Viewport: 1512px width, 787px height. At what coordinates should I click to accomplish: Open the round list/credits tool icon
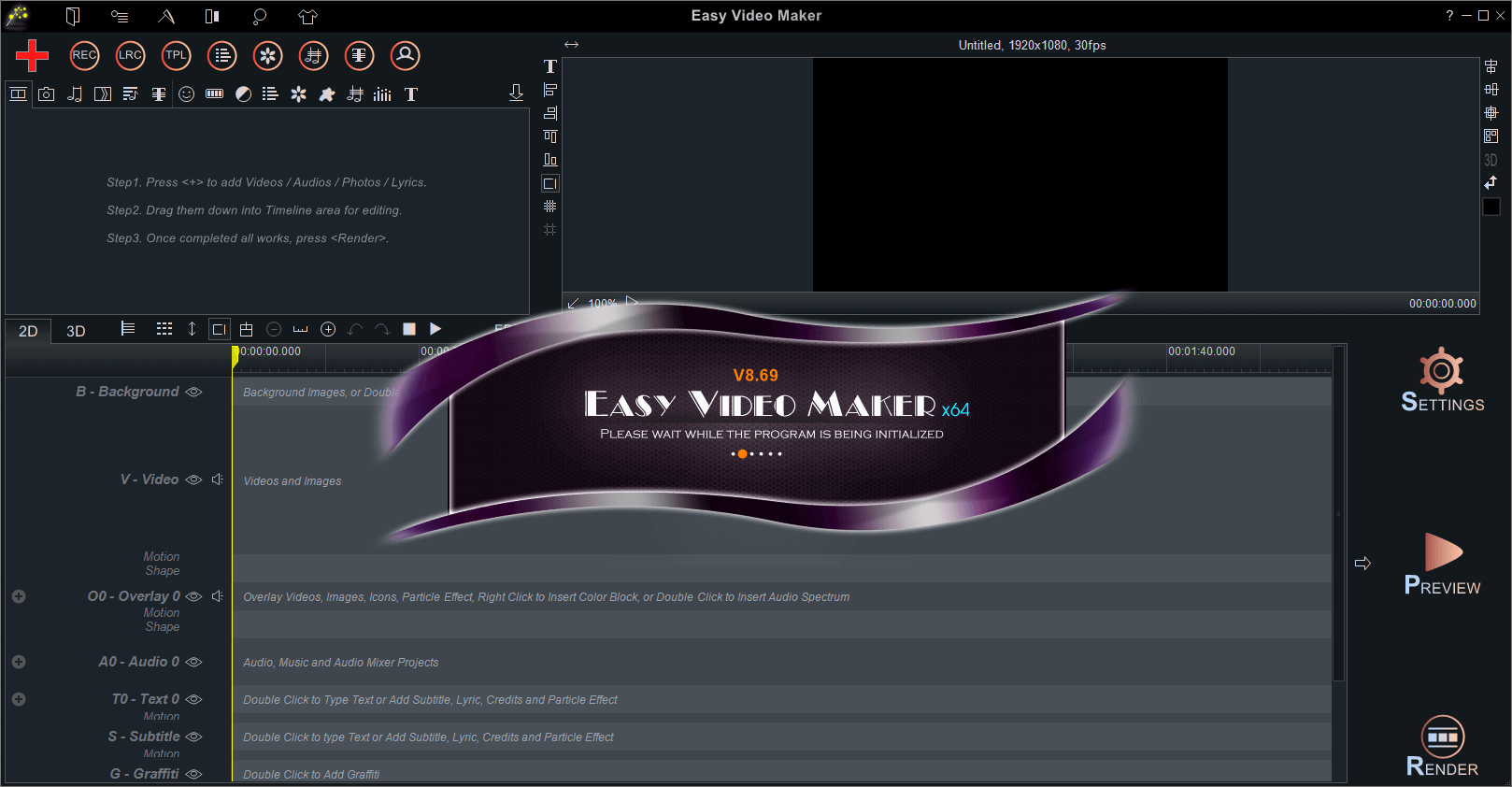click(x=221, y=55)
